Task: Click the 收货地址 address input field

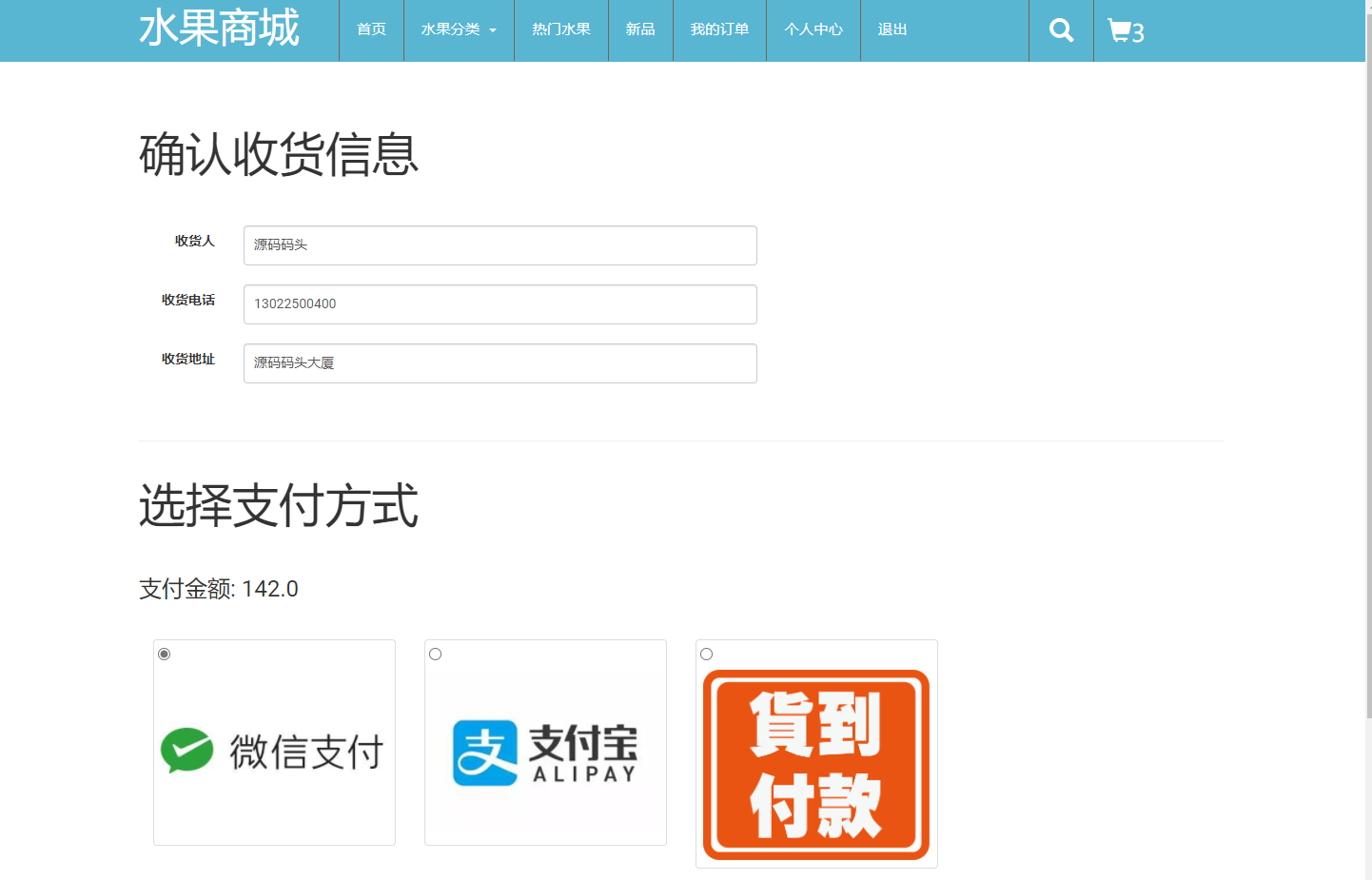Action: (x=500, y=363)
